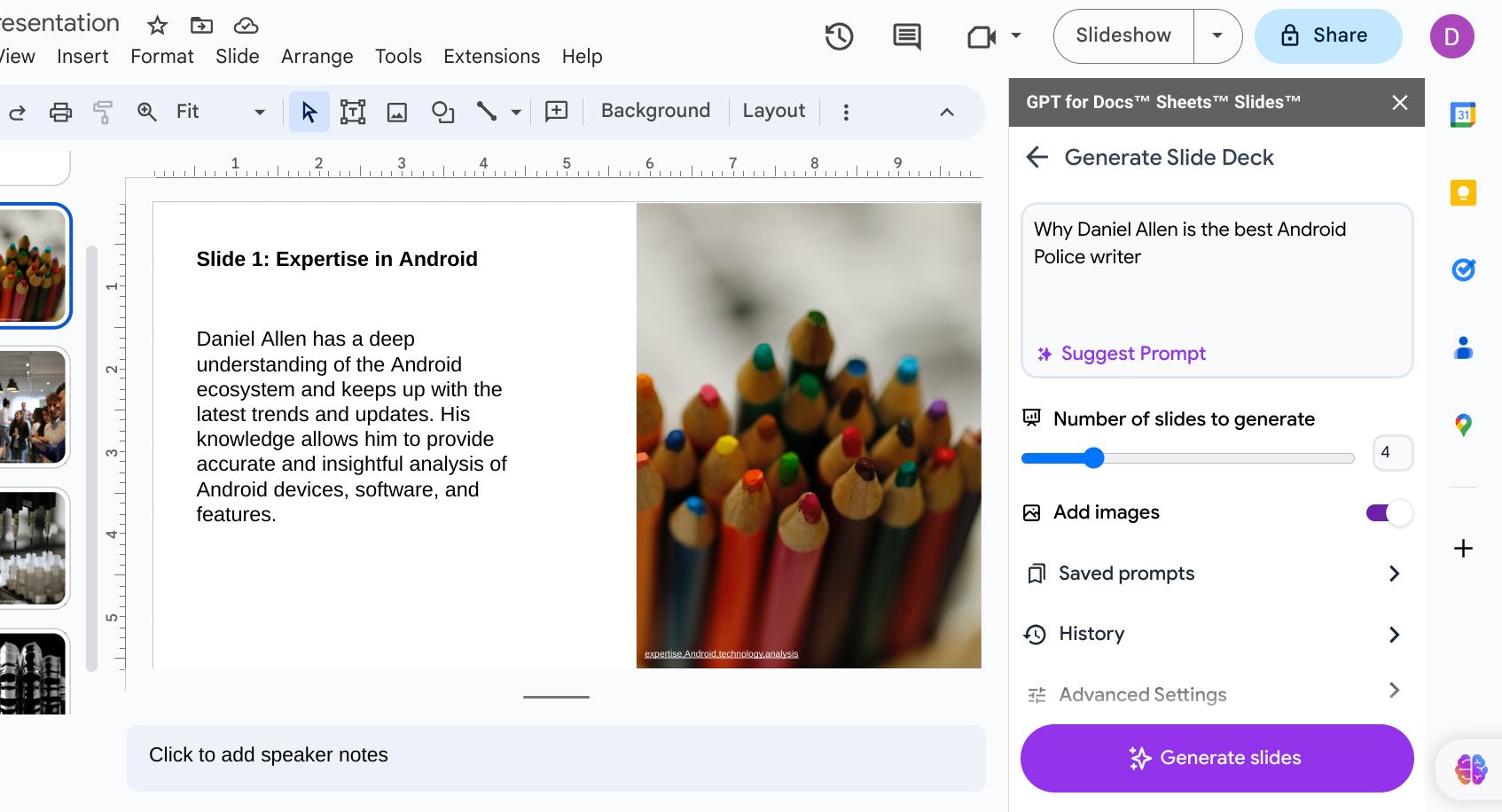Open Google Keep from the side panel
Viewport: 1502px width, 812px height.
(x=1464, y=192)
